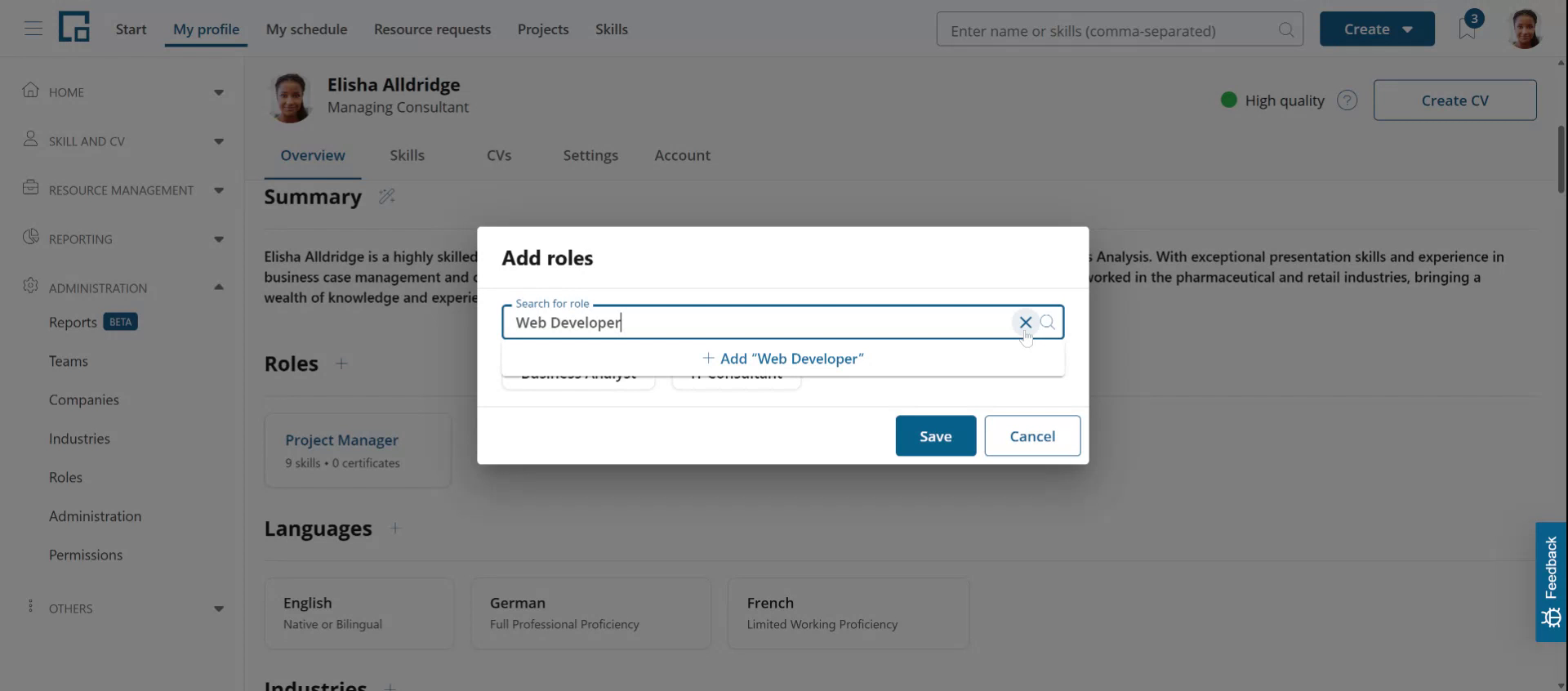Switch to the Skills profile tab

(x=407, y=155)
